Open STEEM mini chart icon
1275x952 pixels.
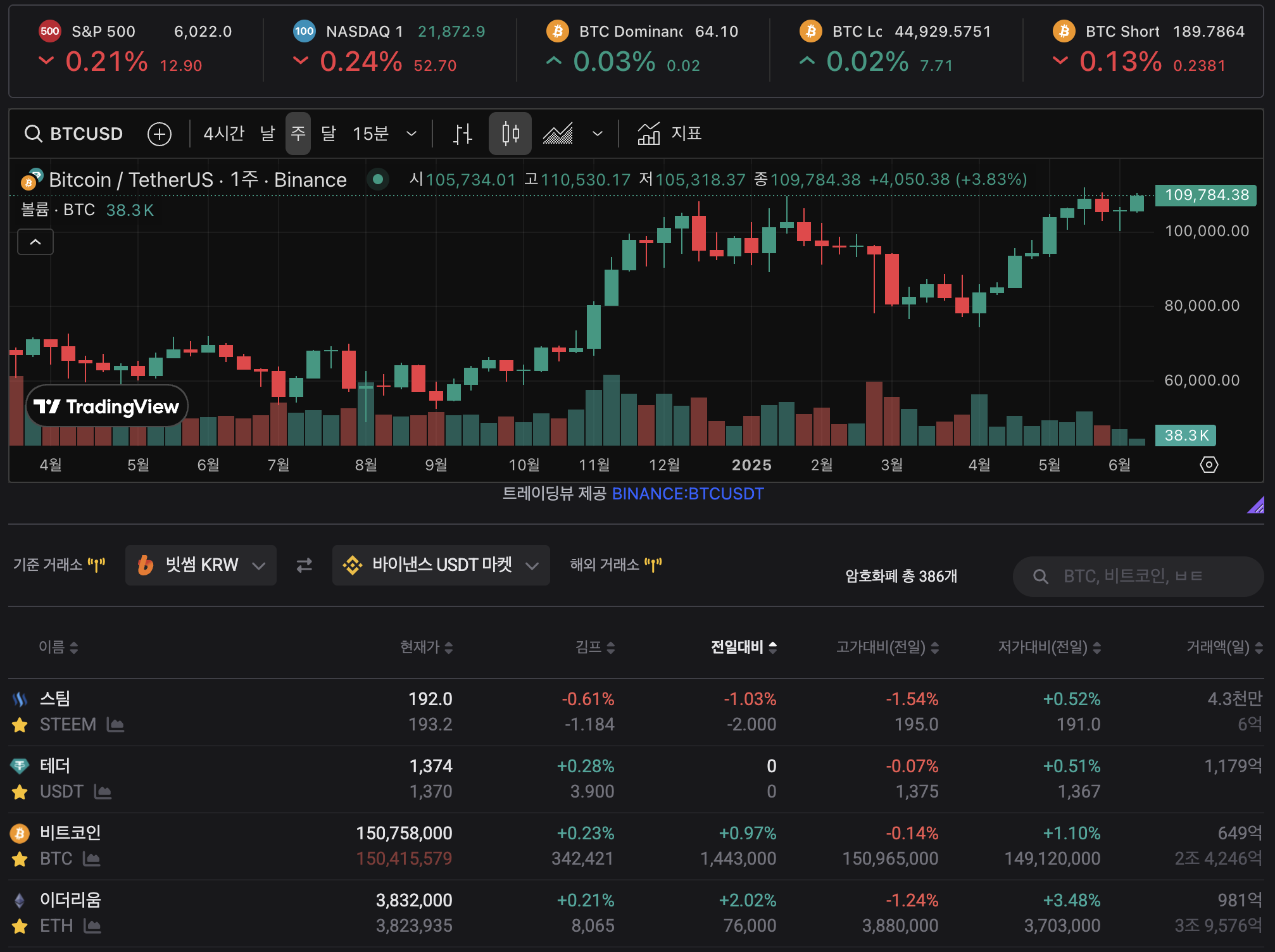115,725
